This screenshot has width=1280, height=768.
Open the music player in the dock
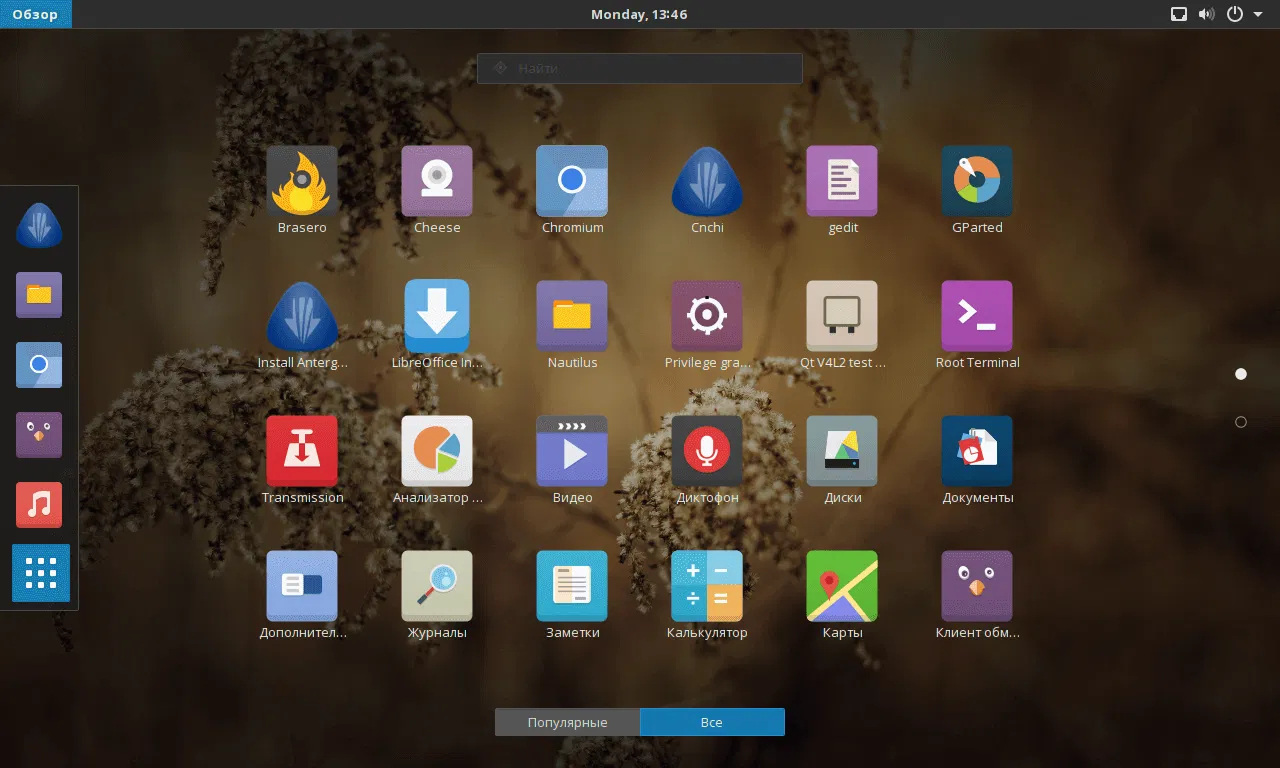tap(39, 505)
